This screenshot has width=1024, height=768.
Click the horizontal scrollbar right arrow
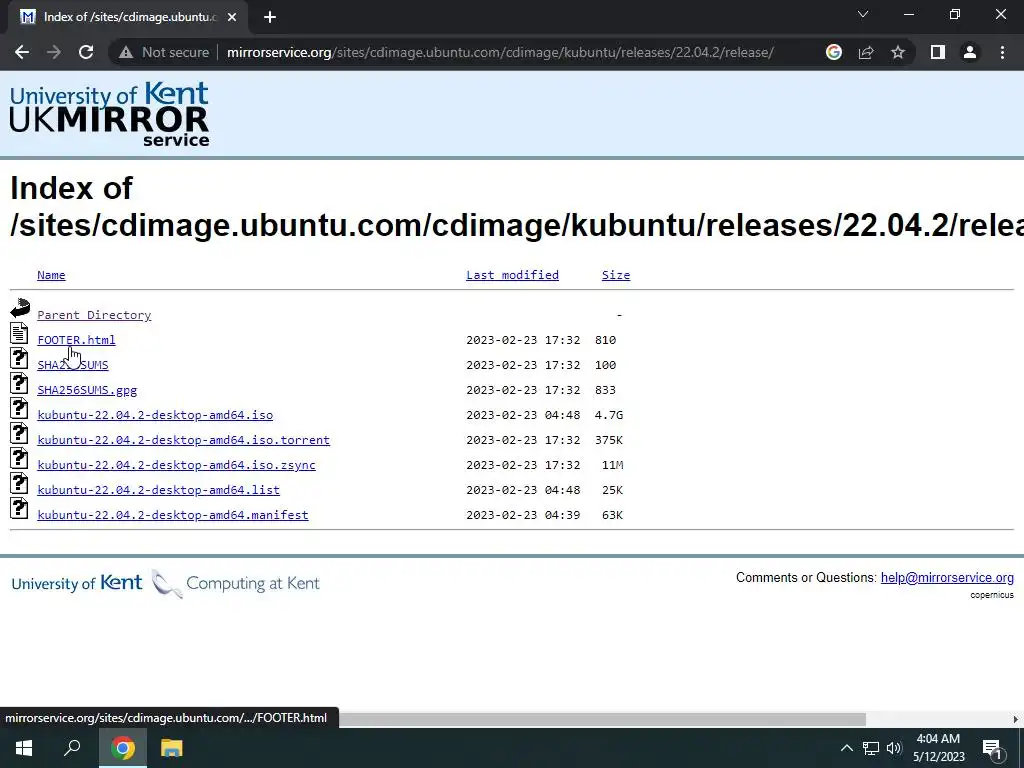[x=1016, y=719]
